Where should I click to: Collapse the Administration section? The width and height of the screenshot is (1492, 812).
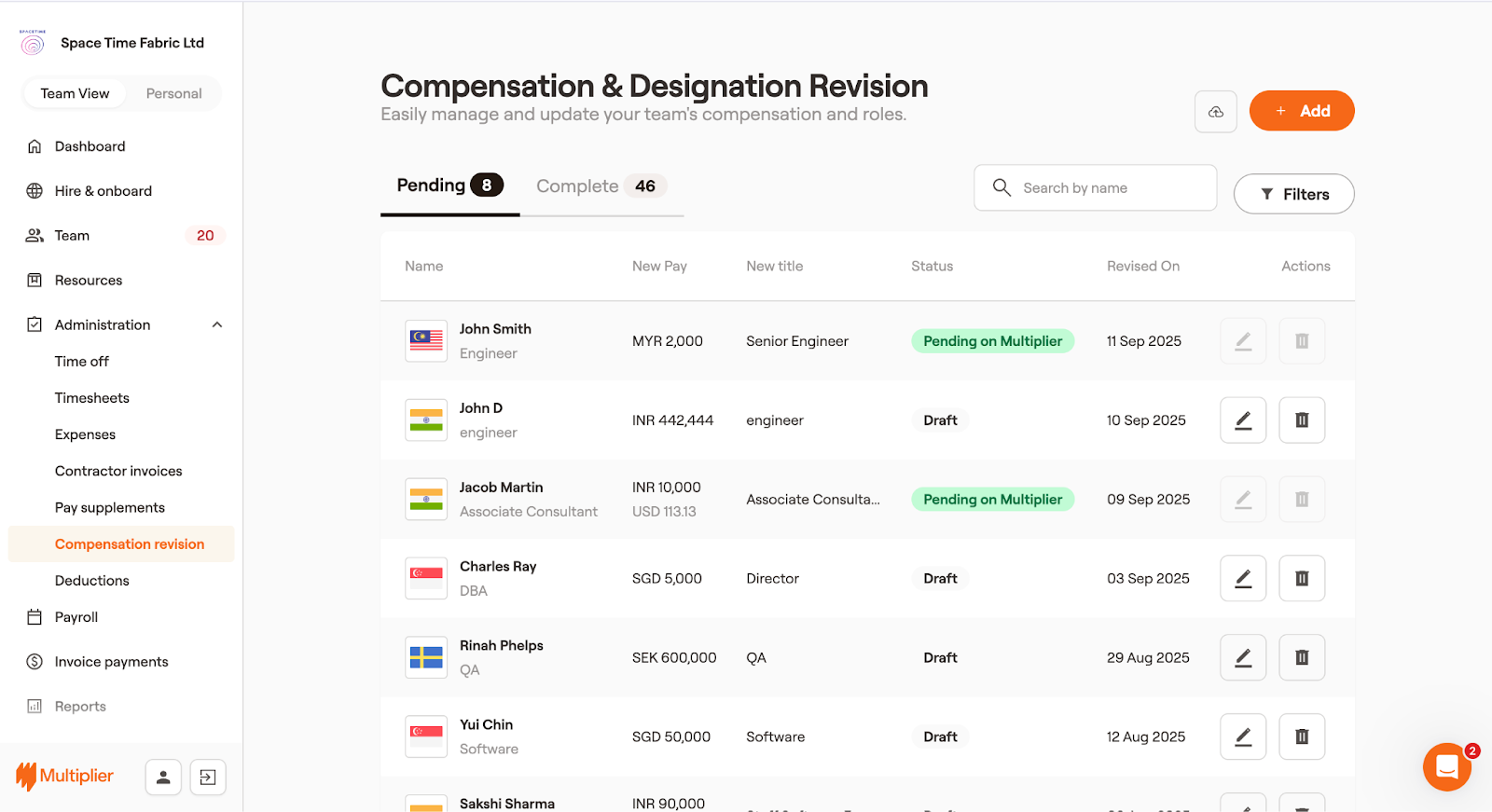point(216,325)
